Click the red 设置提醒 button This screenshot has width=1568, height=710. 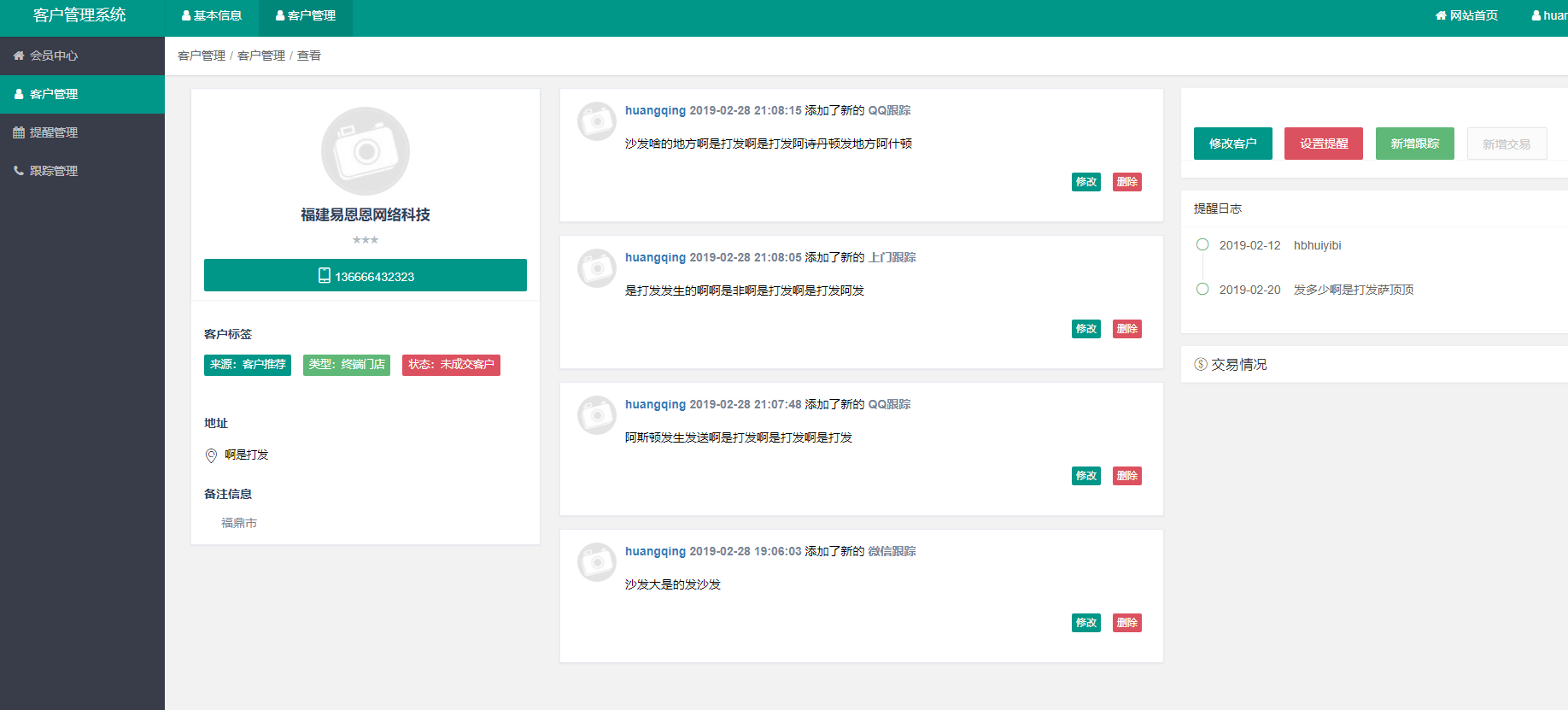pos(1323,144)
